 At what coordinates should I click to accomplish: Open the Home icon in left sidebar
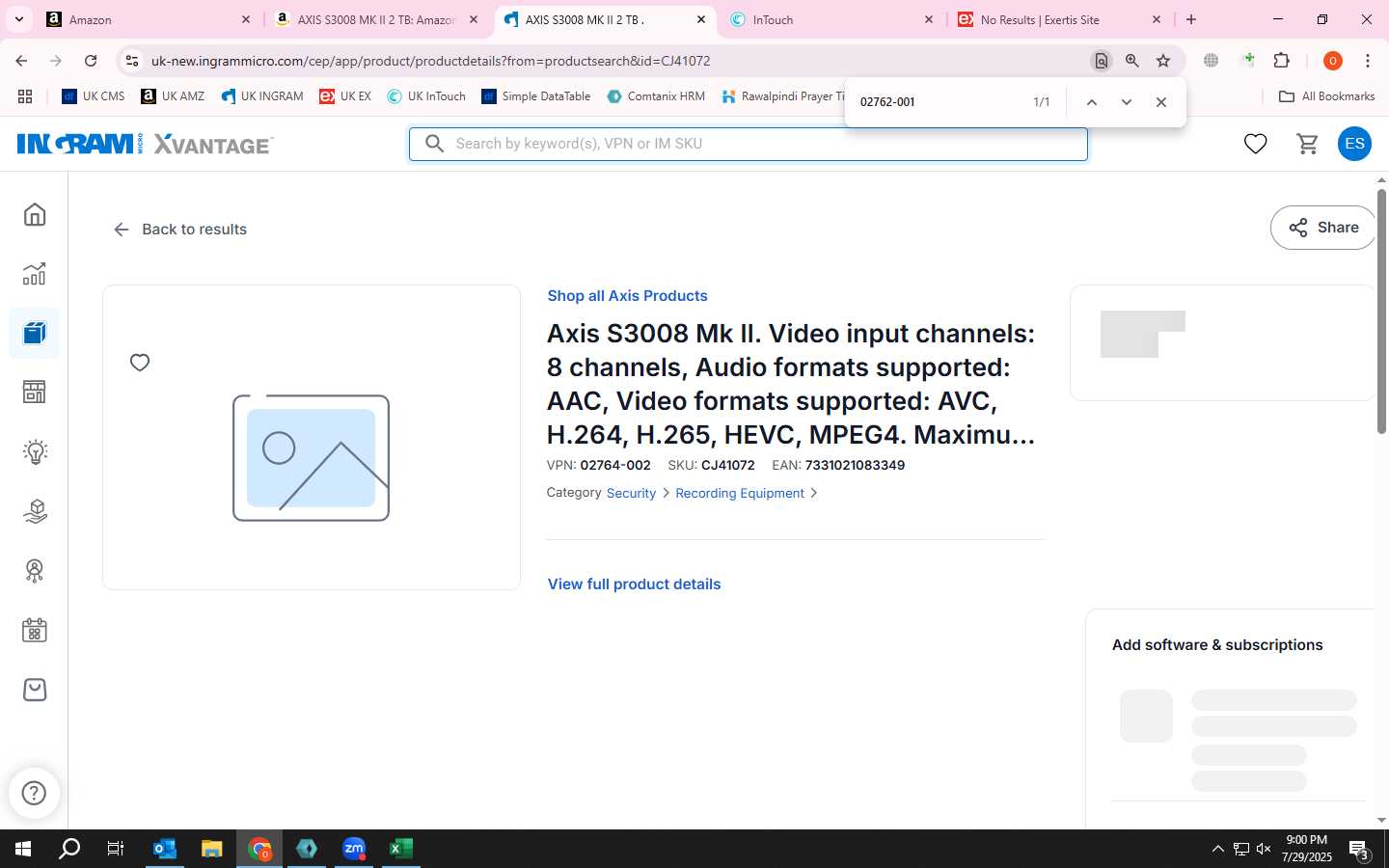click(x=35, y=214)
